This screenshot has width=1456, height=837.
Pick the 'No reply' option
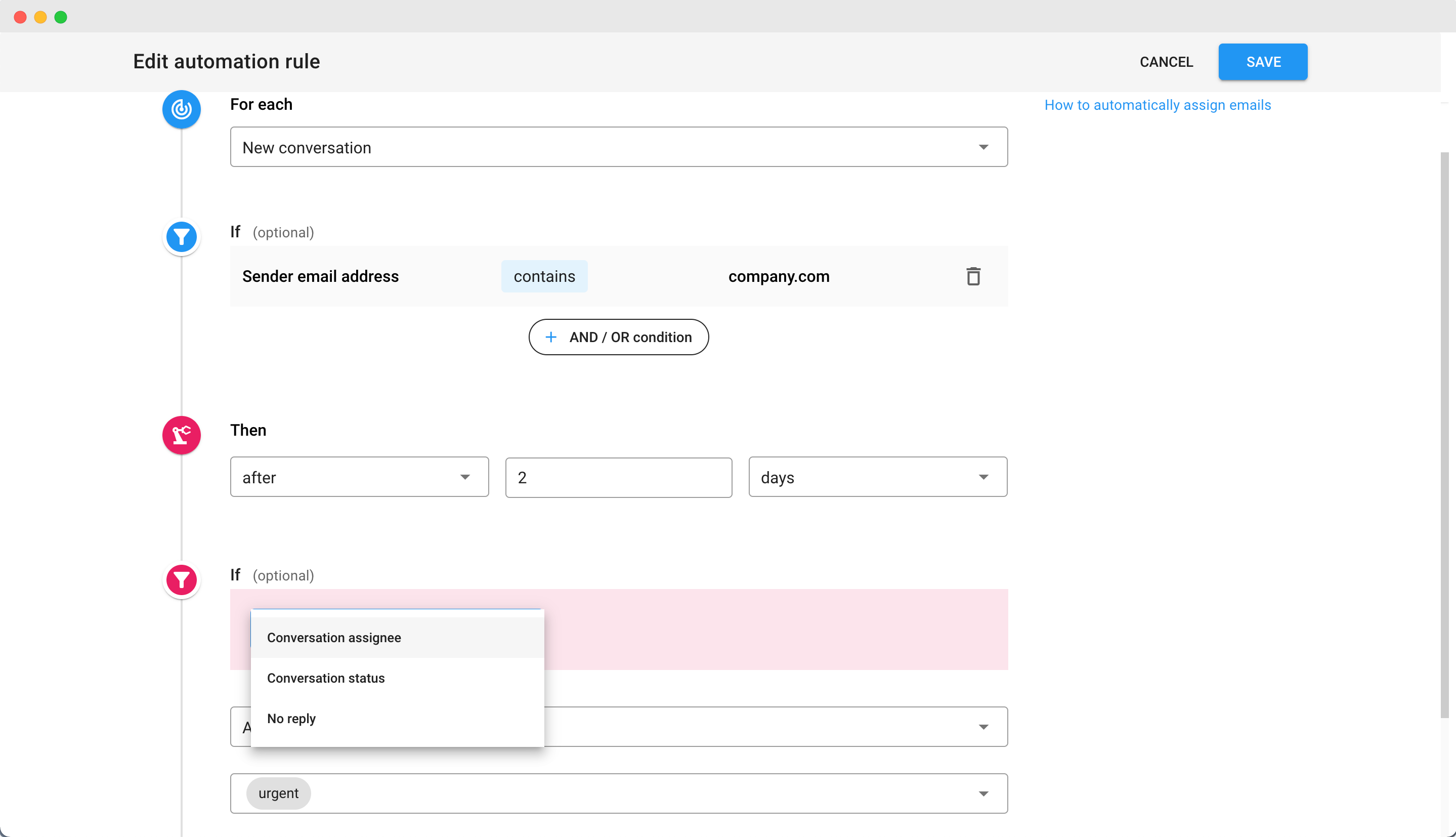(397, 719)
